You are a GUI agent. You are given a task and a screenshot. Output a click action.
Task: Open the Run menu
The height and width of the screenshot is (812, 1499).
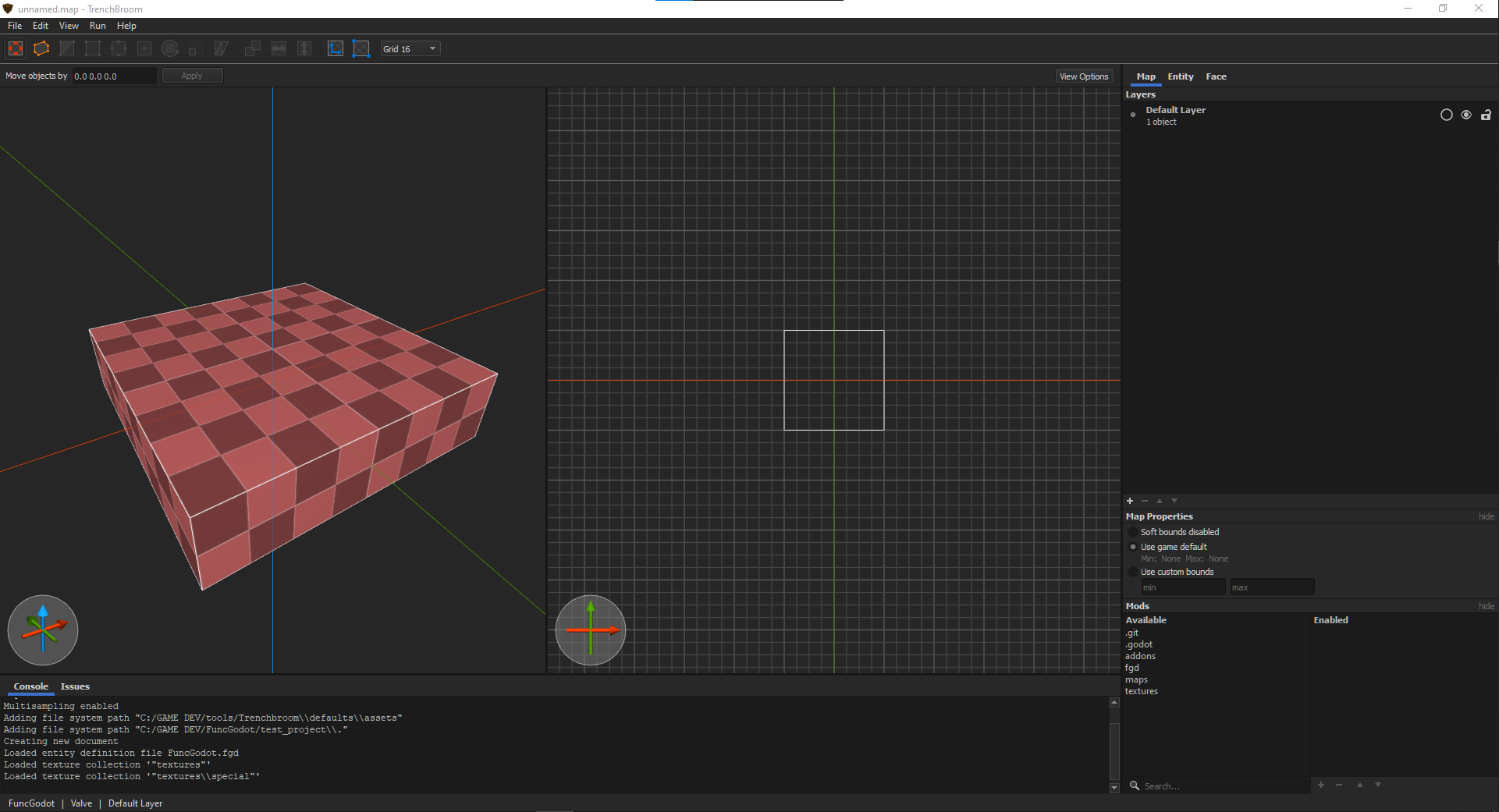[98, 26]
